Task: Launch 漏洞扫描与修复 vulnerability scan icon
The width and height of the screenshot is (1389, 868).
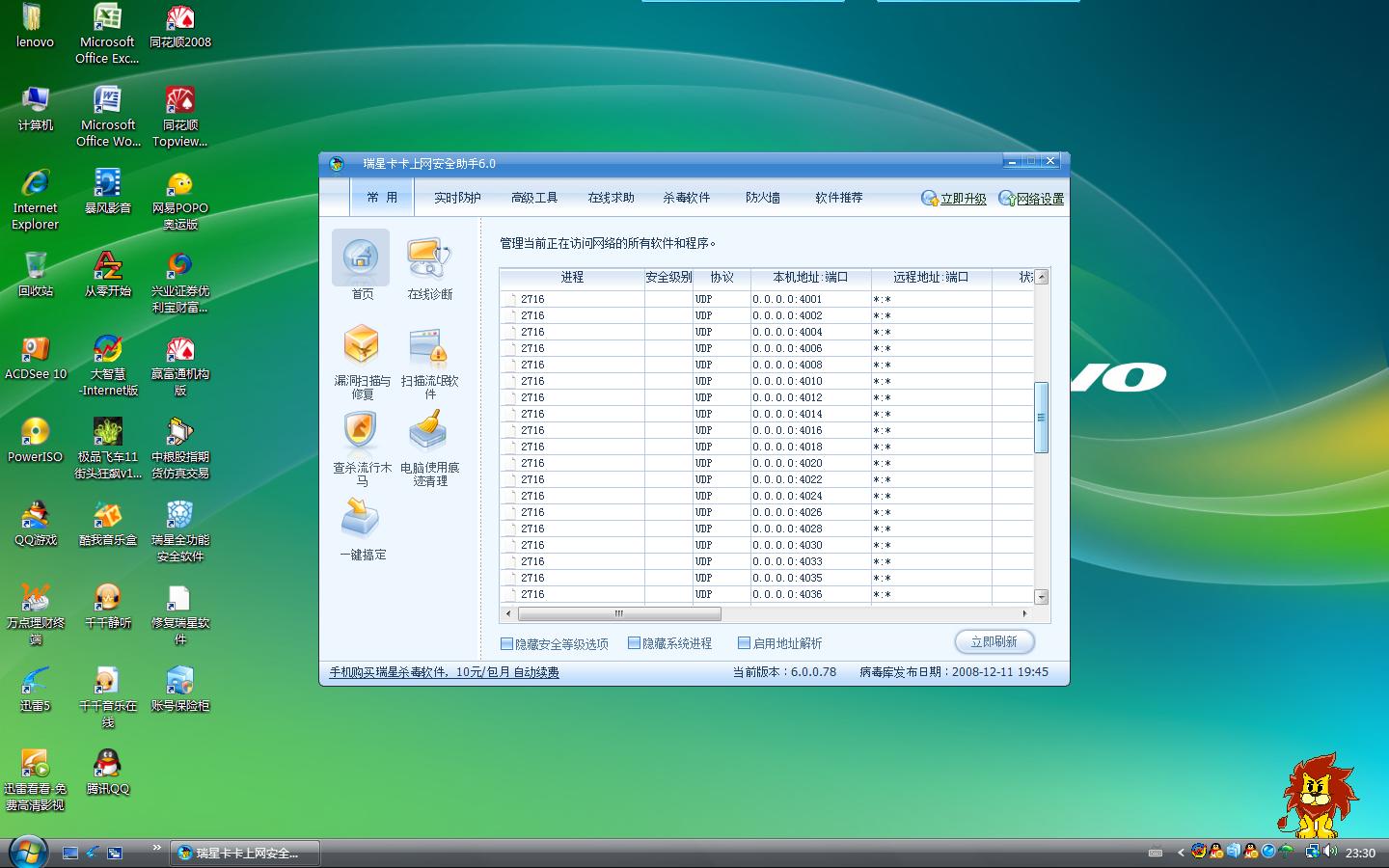Action: click(x=362, y=346)
